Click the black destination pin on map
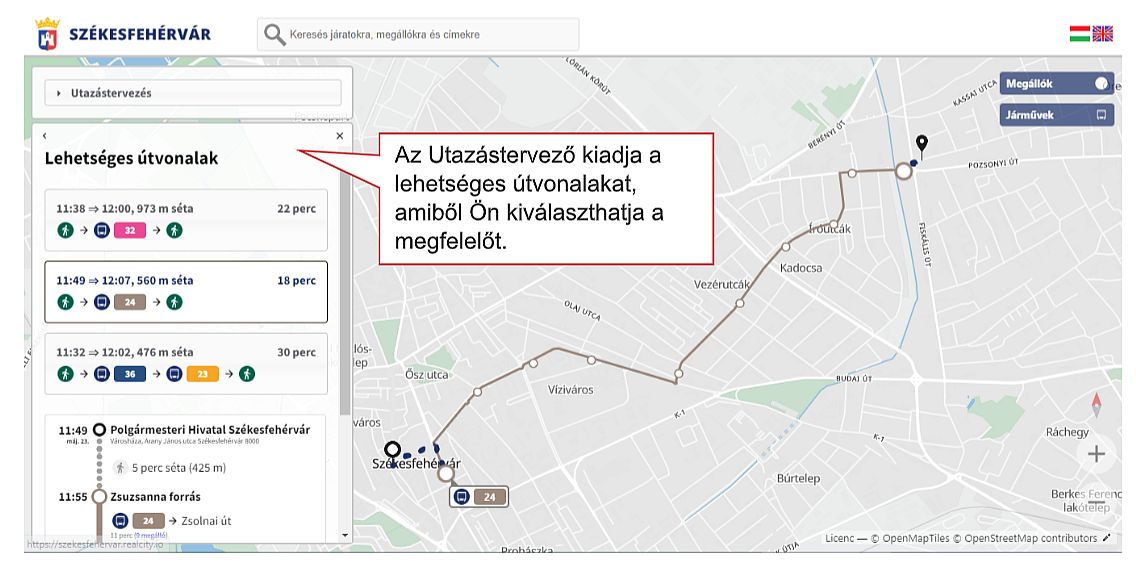Viewport: 1136px width, 569px height. (921, 146)
